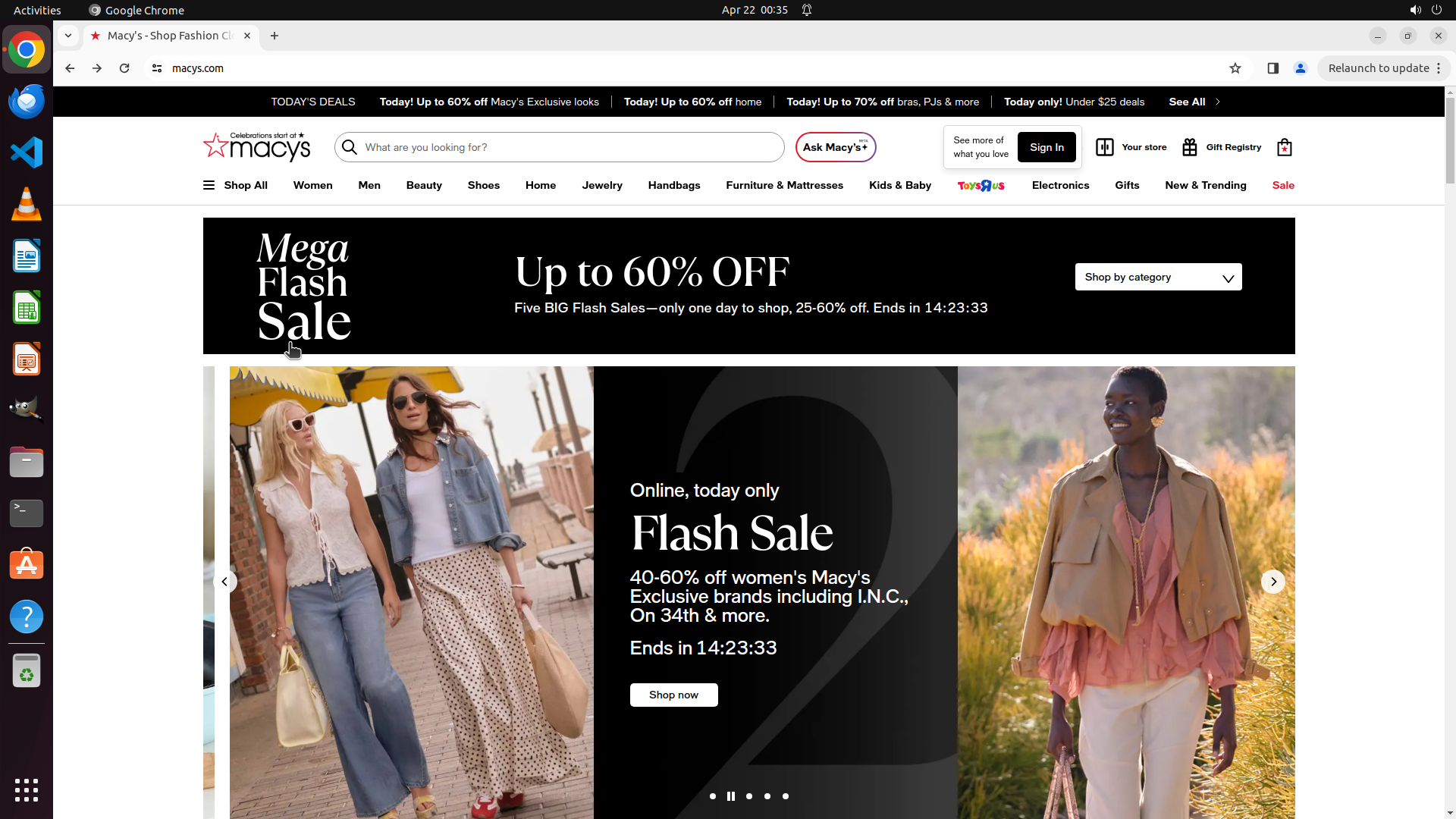Screen dimensions: 1456x819
Task: Pause the carousel slideshow
Action: tap(731, 796)
